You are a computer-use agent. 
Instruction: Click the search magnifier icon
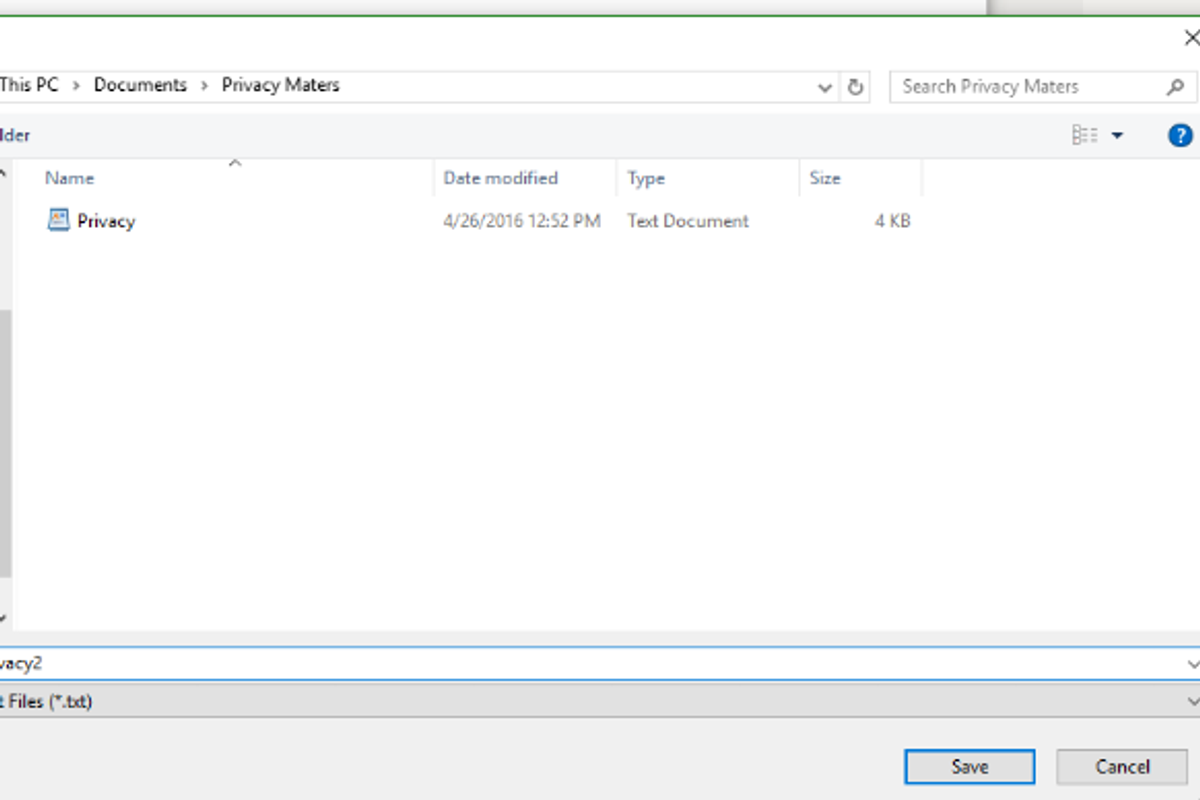(x=1176, y=87)
